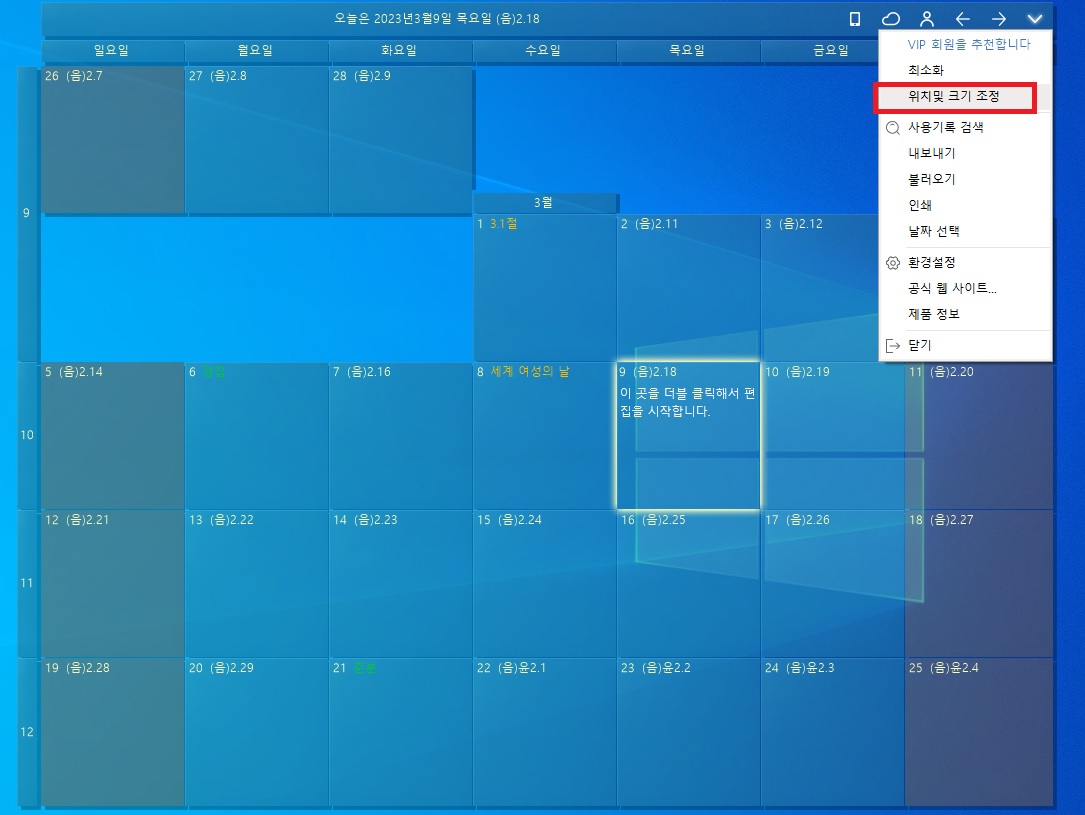Click week number 10 label
This screenshot has width=1085, height=815.
26,435
